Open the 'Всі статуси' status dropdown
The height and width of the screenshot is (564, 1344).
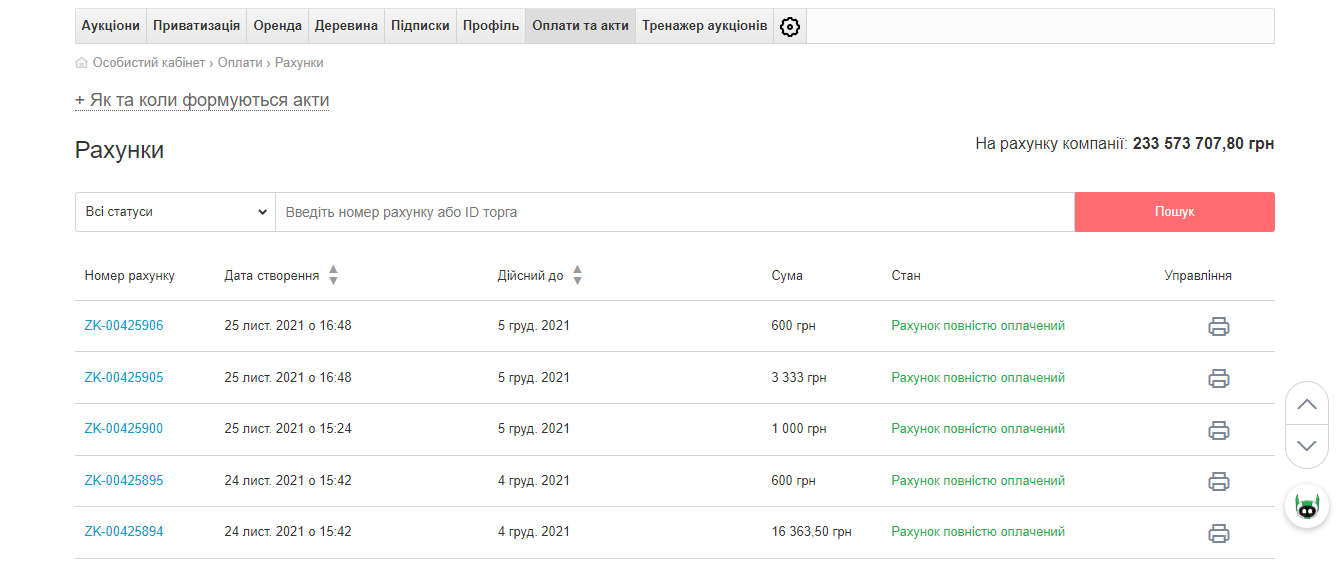coord(175,212)
